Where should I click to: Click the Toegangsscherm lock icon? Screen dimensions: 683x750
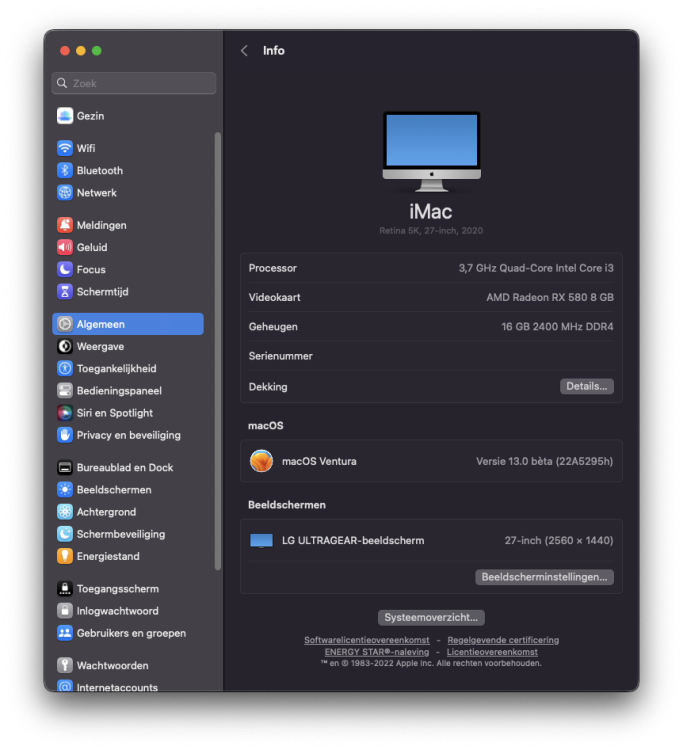point(65,589)
